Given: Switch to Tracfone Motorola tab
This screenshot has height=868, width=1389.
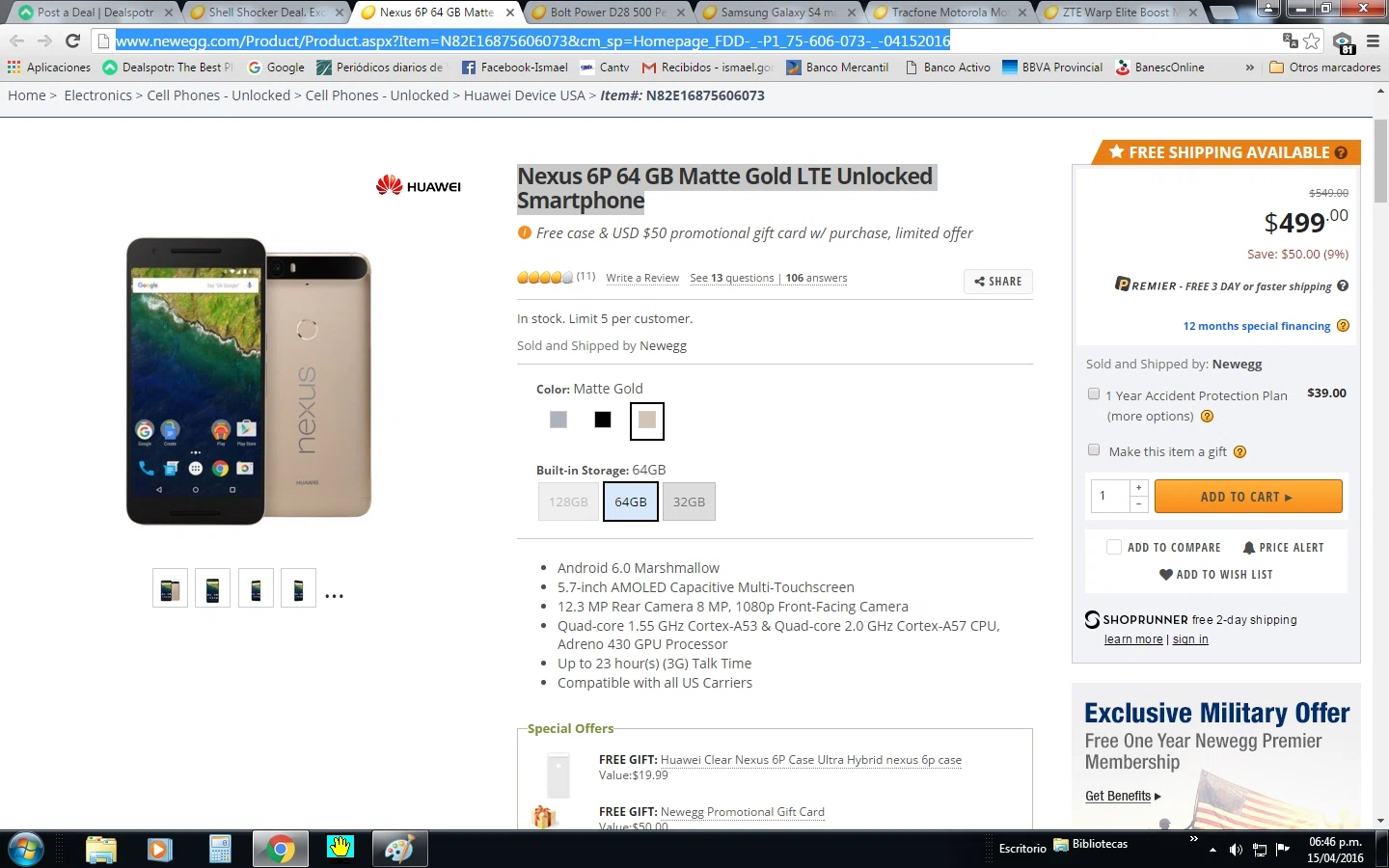Looking at the screenshot, I should pos(949,13).
